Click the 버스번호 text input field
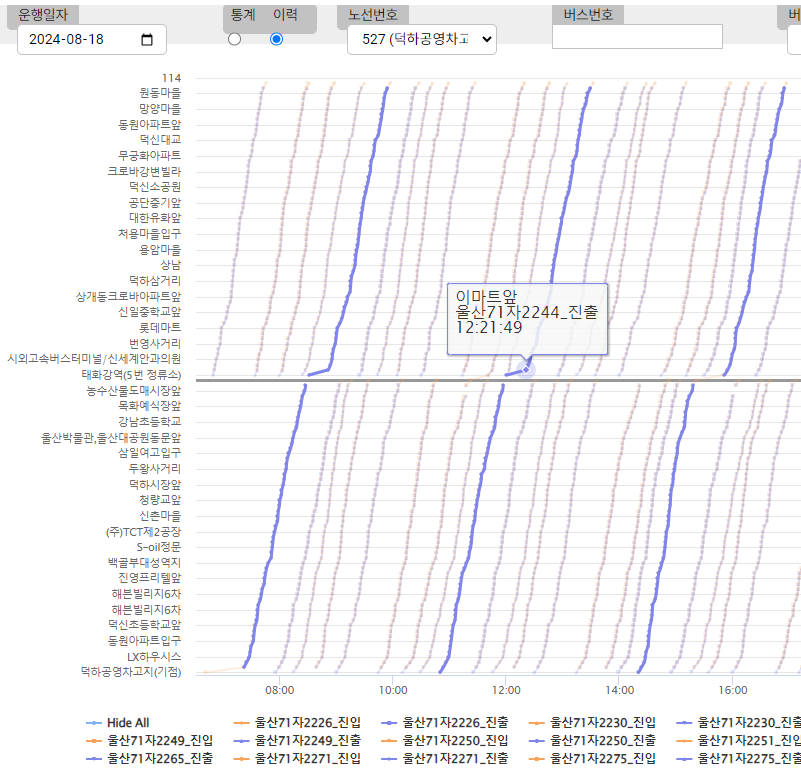This screenshot has height=778, width=801. coord(637,37)
